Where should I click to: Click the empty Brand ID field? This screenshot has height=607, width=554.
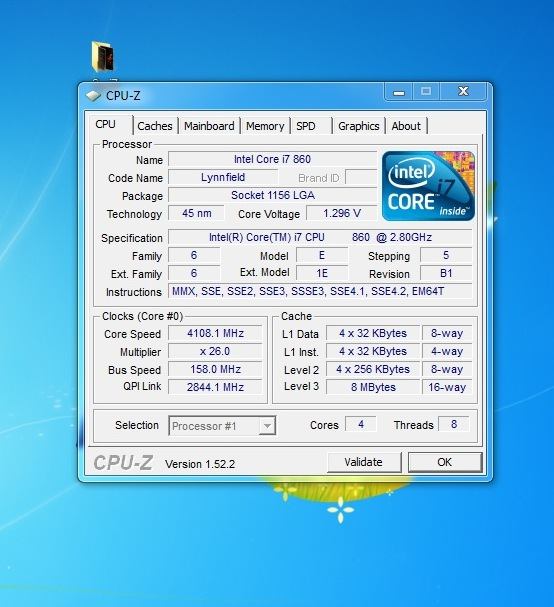(361, 177)
